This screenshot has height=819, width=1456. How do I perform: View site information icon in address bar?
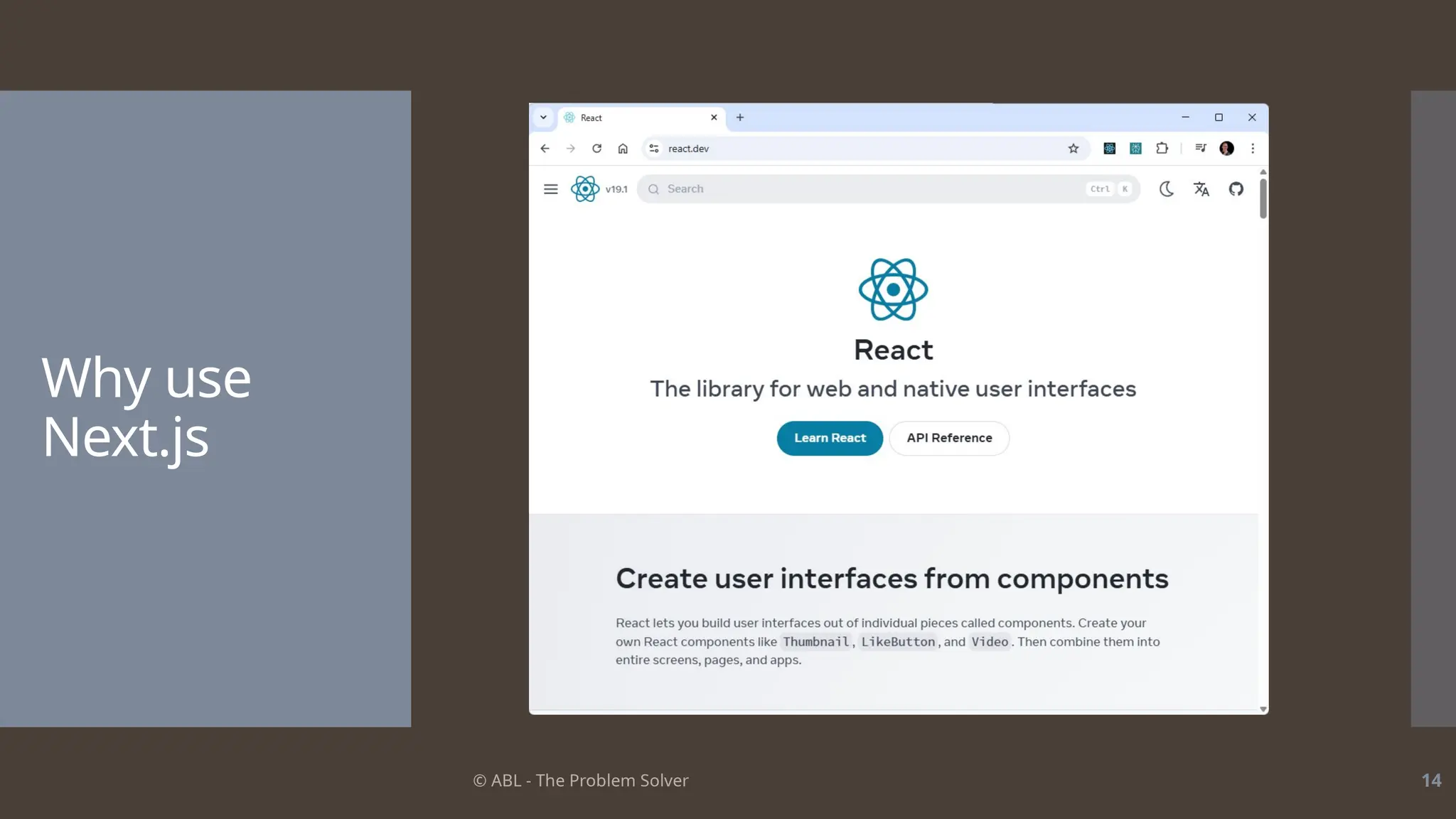tap(654, 149)
